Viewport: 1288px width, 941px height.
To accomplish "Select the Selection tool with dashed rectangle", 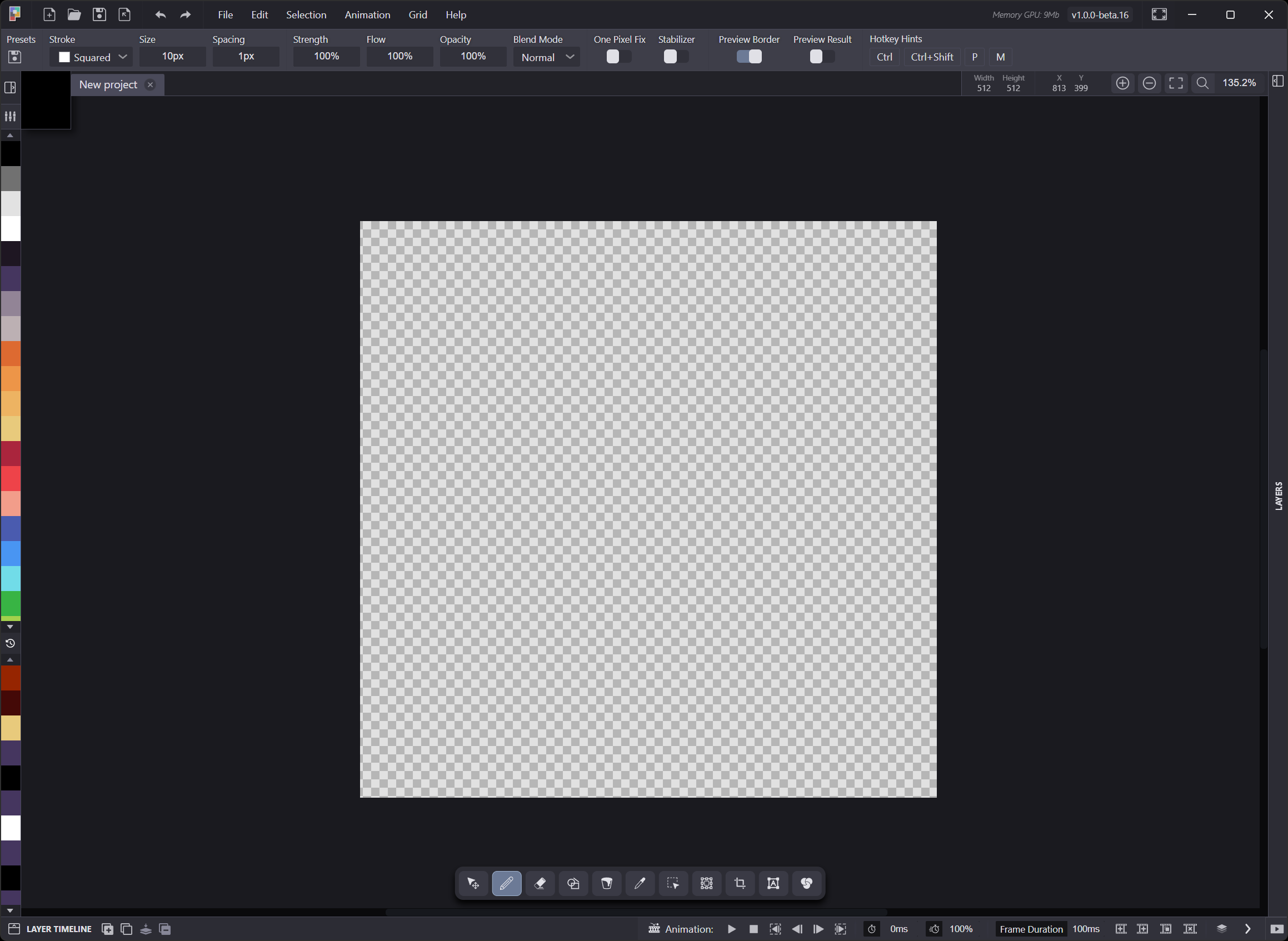I will tap(673, 883).
